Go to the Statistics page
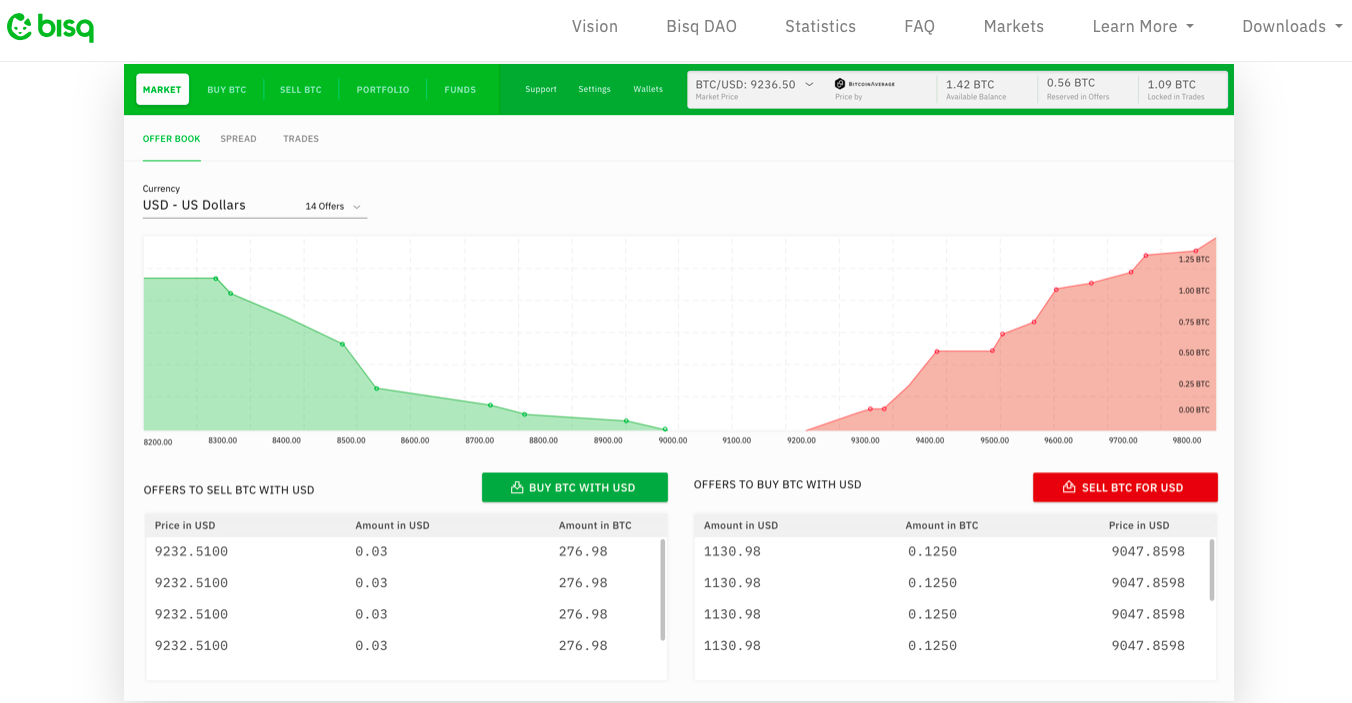 [820, 27]
